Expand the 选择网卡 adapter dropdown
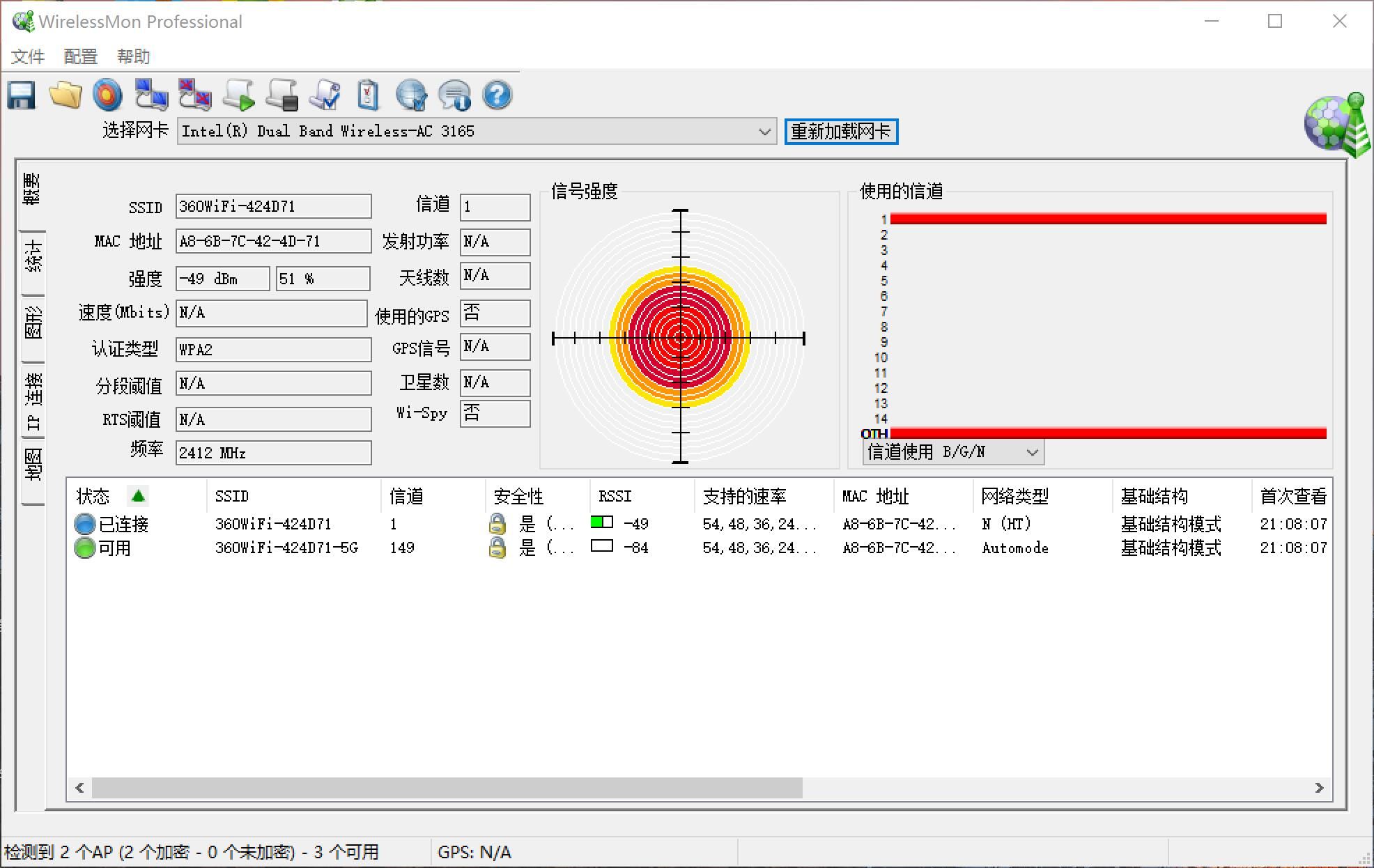Screen dimensions: 1374x868 [x=764, y=132]
